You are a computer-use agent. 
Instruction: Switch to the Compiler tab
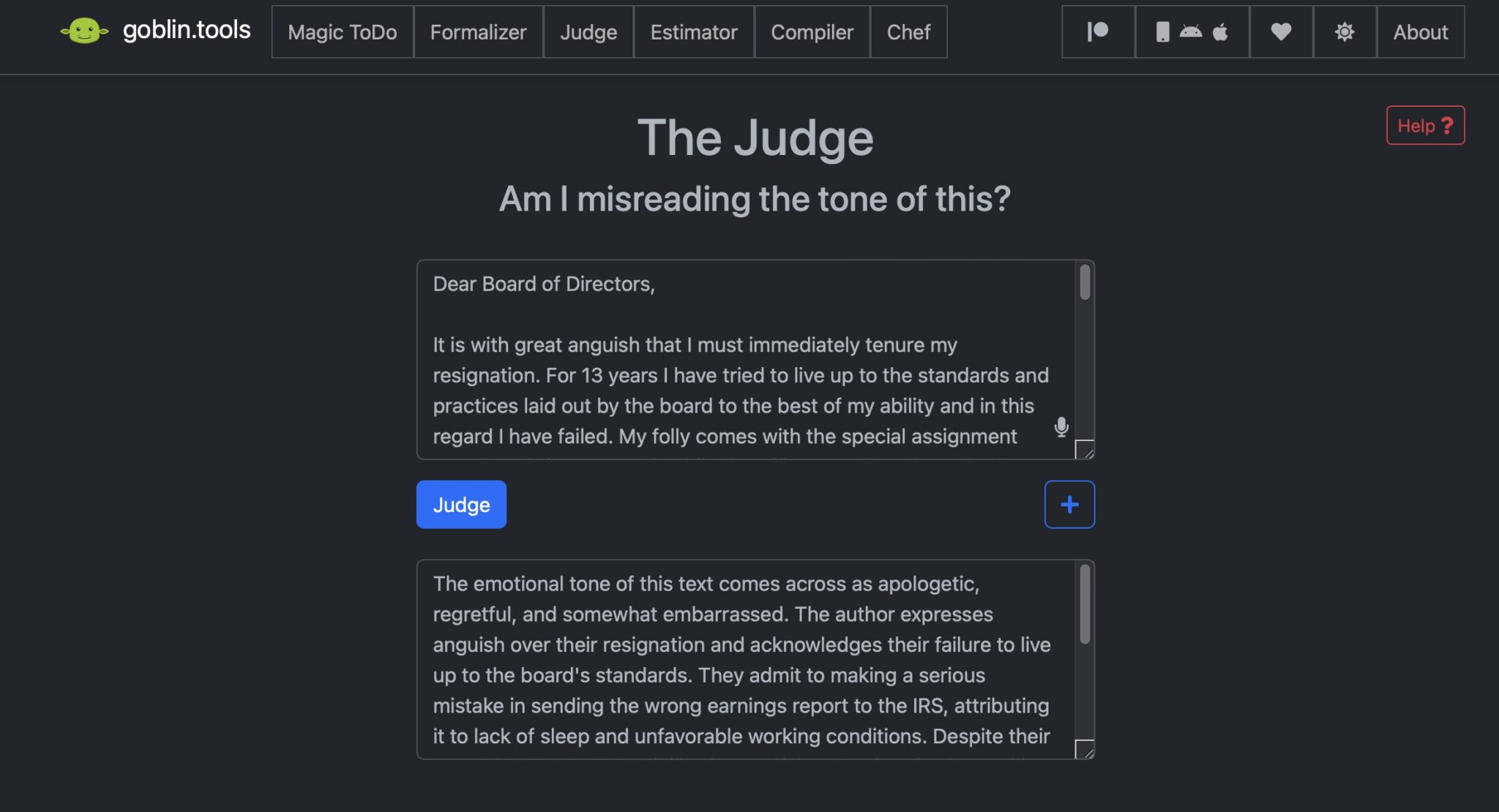point(812,32)
